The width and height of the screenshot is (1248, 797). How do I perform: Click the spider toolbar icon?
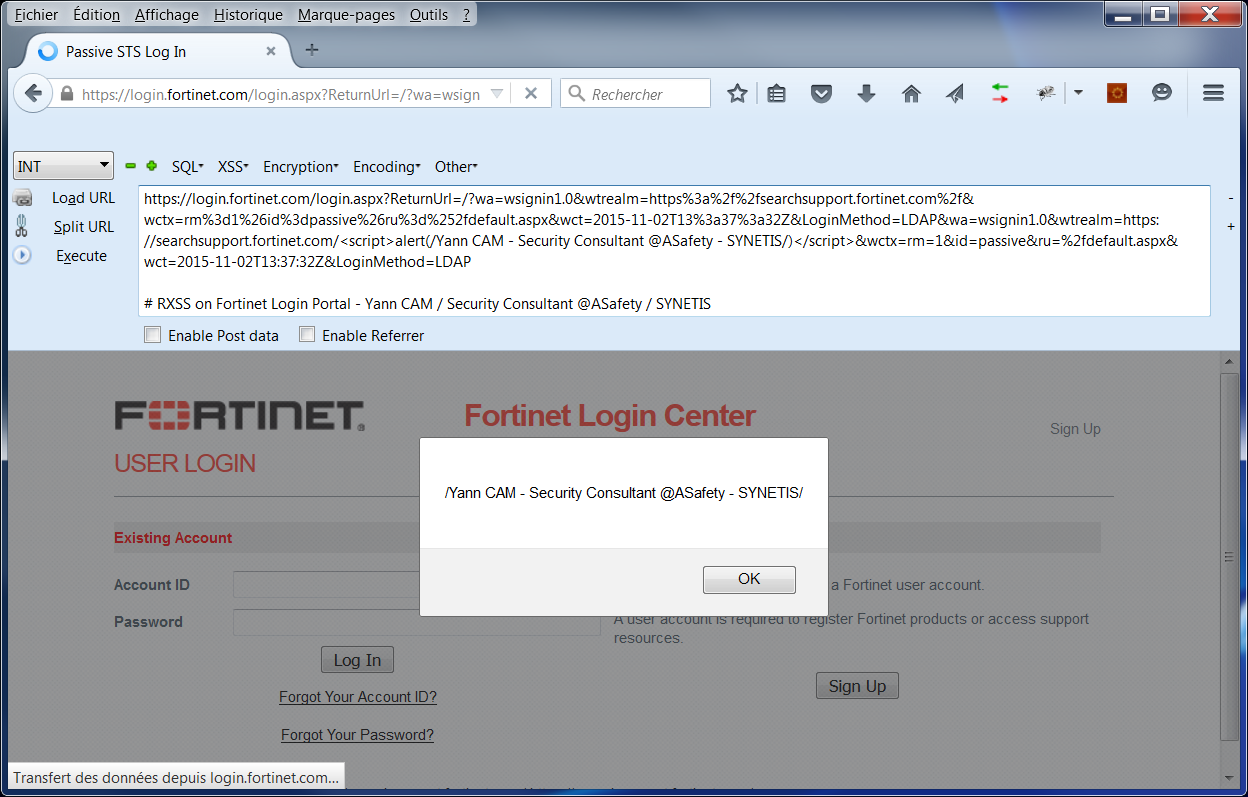coord(1046,93)
